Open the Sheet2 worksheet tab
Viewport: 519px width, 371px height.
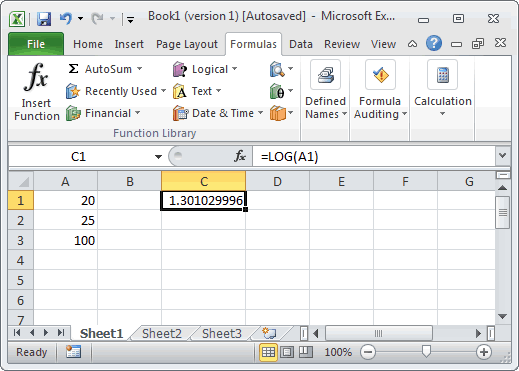[162, 333]
